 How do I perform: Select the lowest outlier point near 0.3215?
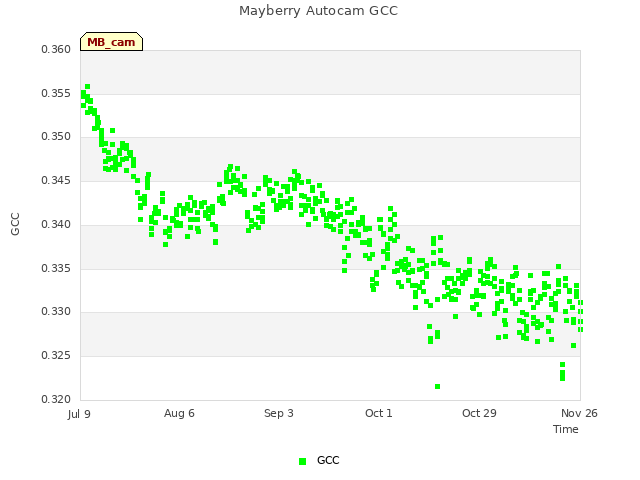(x=438, y=387)
